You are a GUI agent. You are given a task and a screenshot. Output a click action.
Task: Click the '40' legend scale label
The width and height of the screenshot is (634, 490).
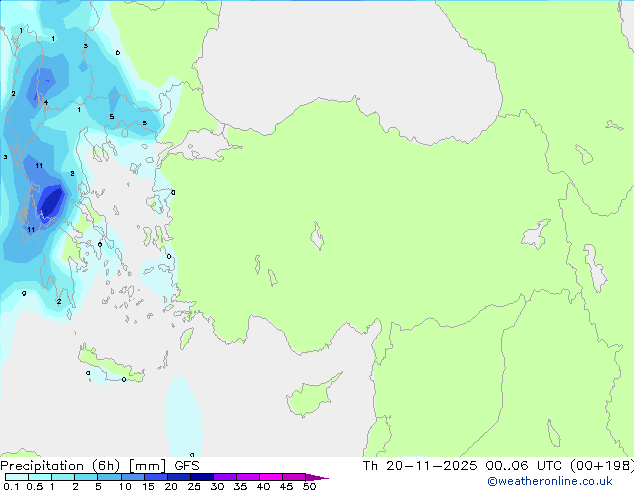click(x=263, y=486)
